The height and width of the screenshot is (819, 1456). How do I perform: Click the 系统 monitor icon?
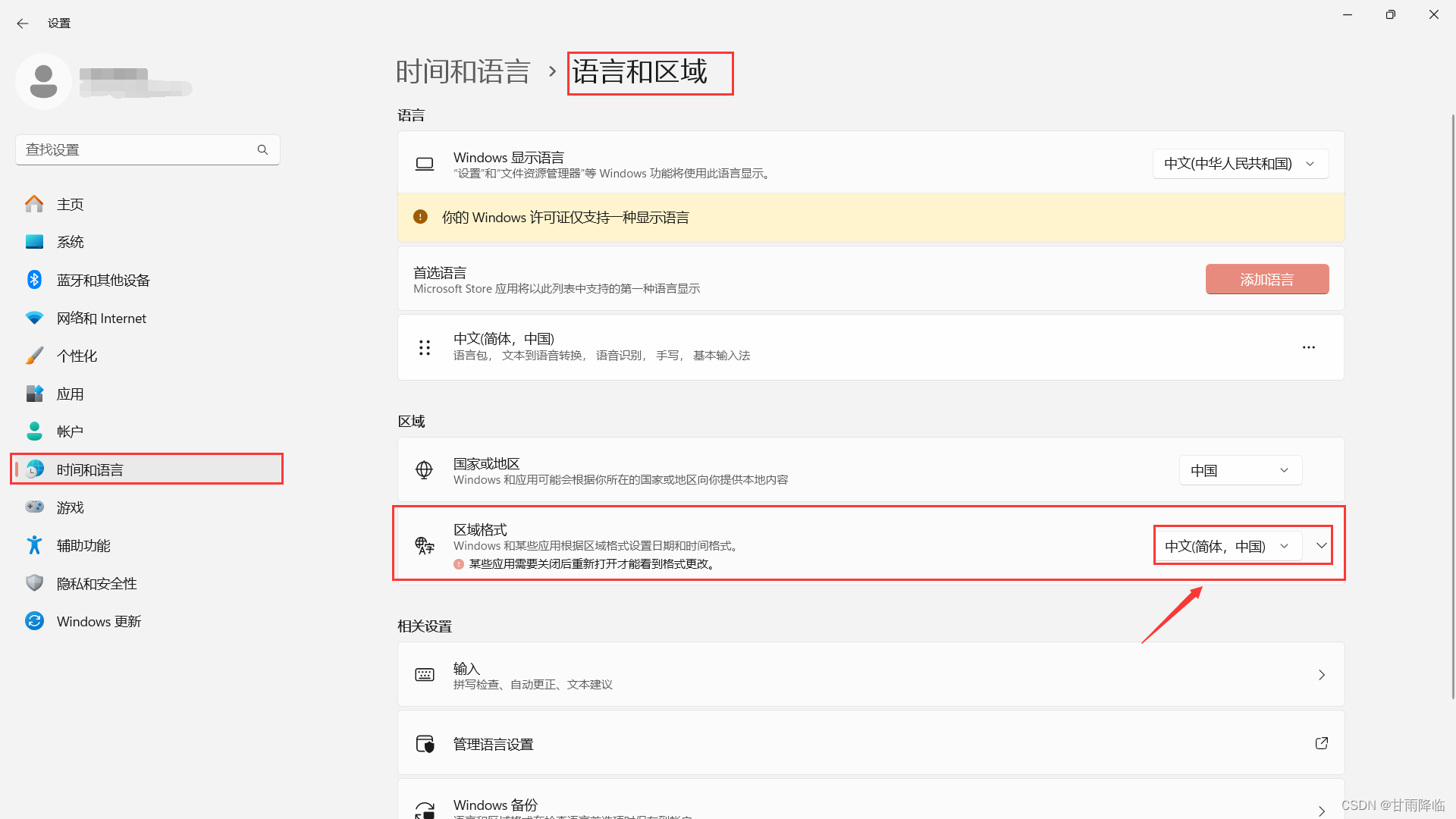34,242
